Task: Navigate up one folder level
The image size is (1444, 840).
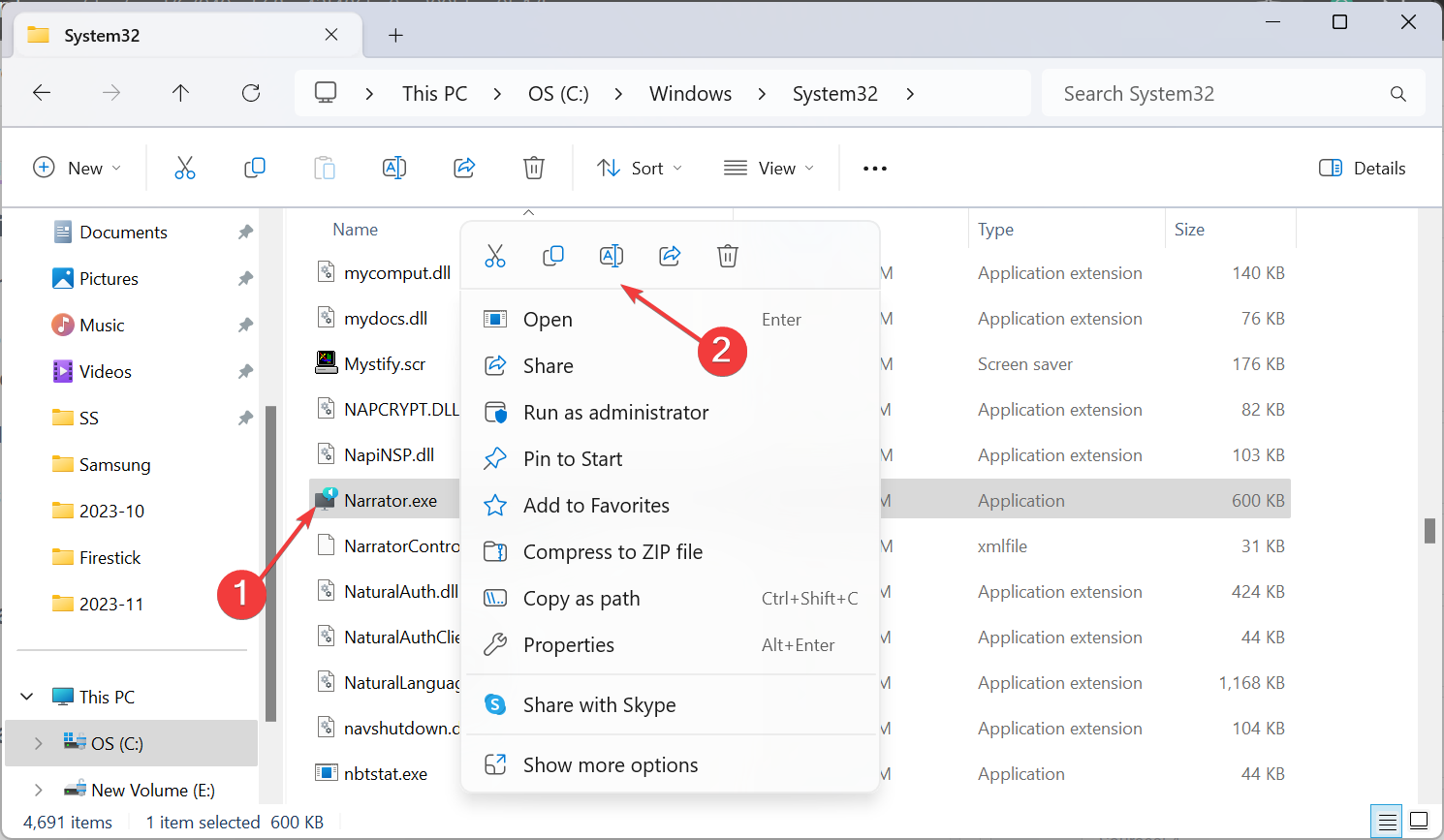Action: coord(180,93)
